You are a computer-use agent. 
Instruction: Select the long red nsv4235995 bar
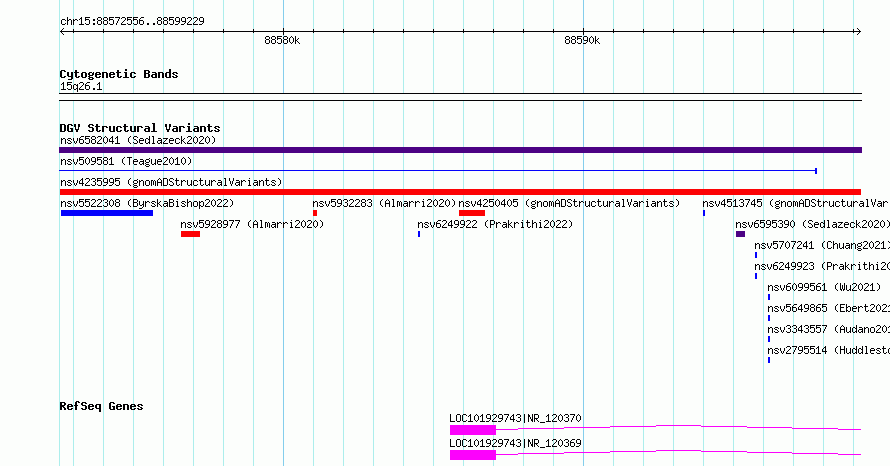[460, 192]
